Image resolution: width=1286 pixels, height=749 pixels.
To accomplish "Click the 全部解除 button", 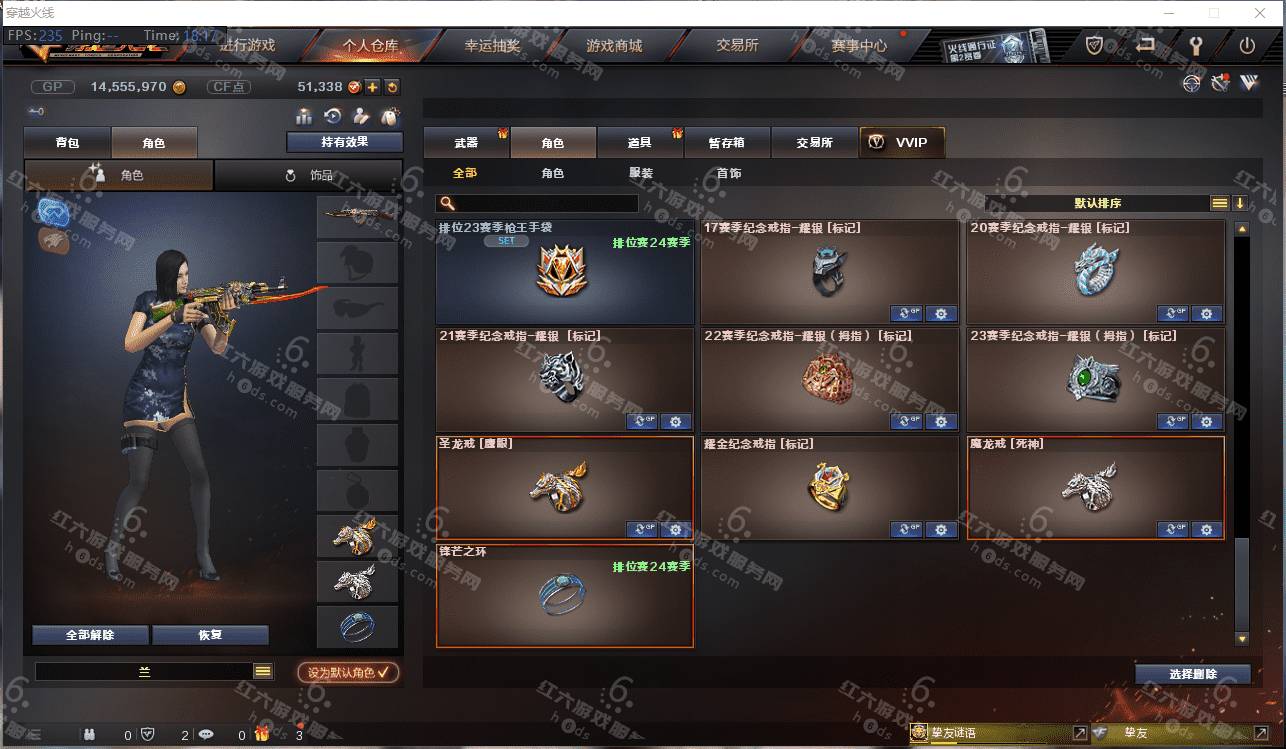I will click(91, 635).
